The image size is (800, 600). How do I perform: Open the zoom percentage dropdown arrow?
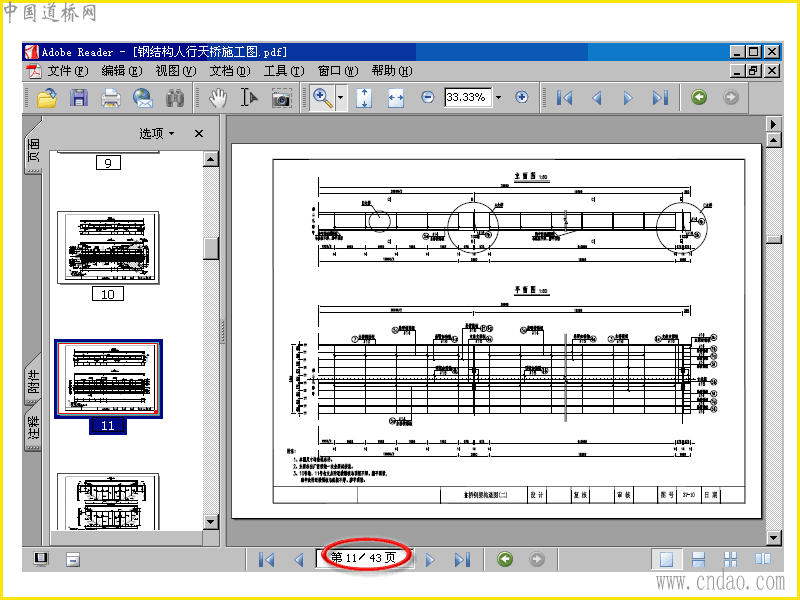(498, 98)
